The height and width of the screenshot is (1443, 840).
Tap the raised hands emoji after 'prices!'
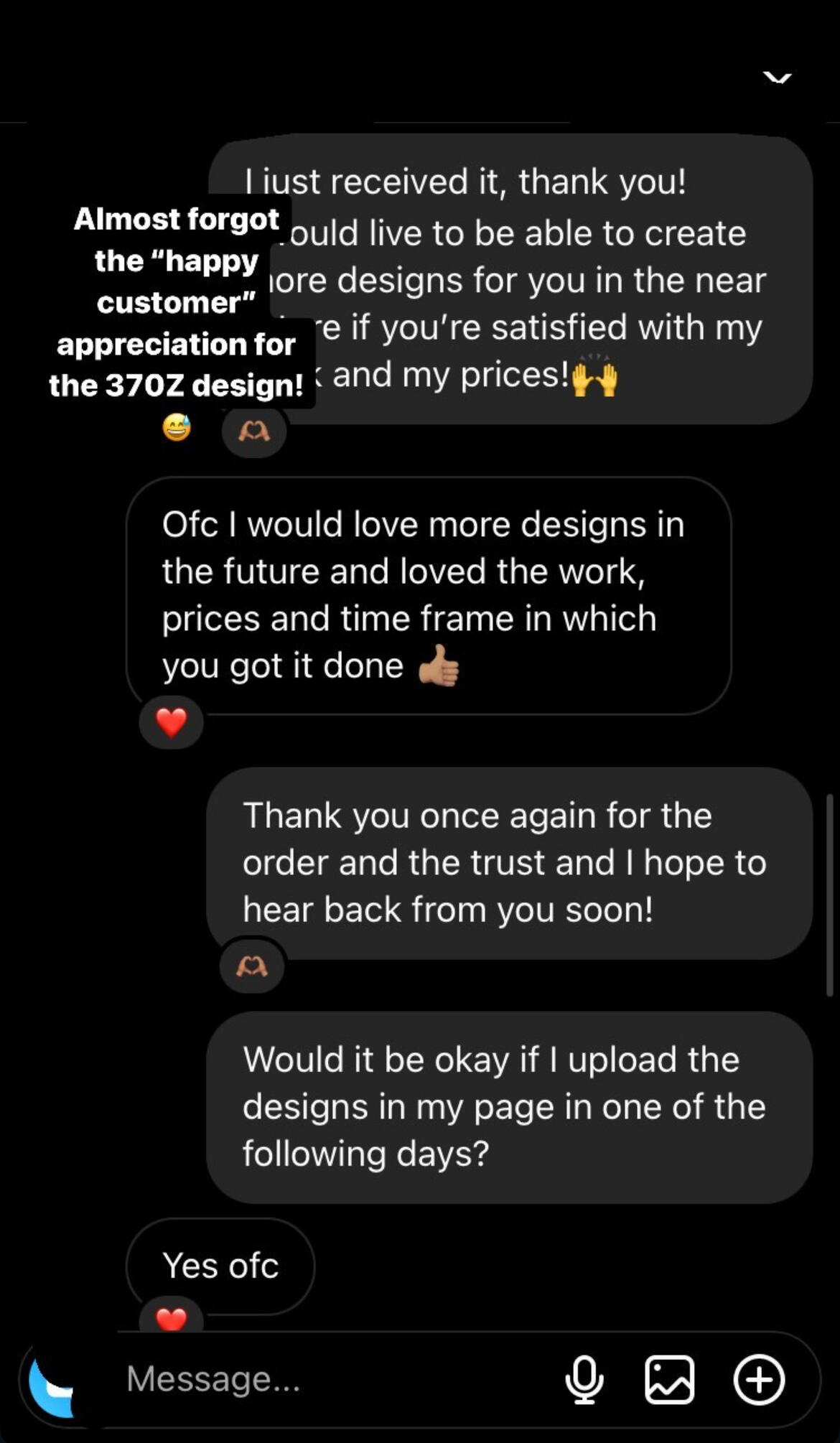click(x=594, y=377)
